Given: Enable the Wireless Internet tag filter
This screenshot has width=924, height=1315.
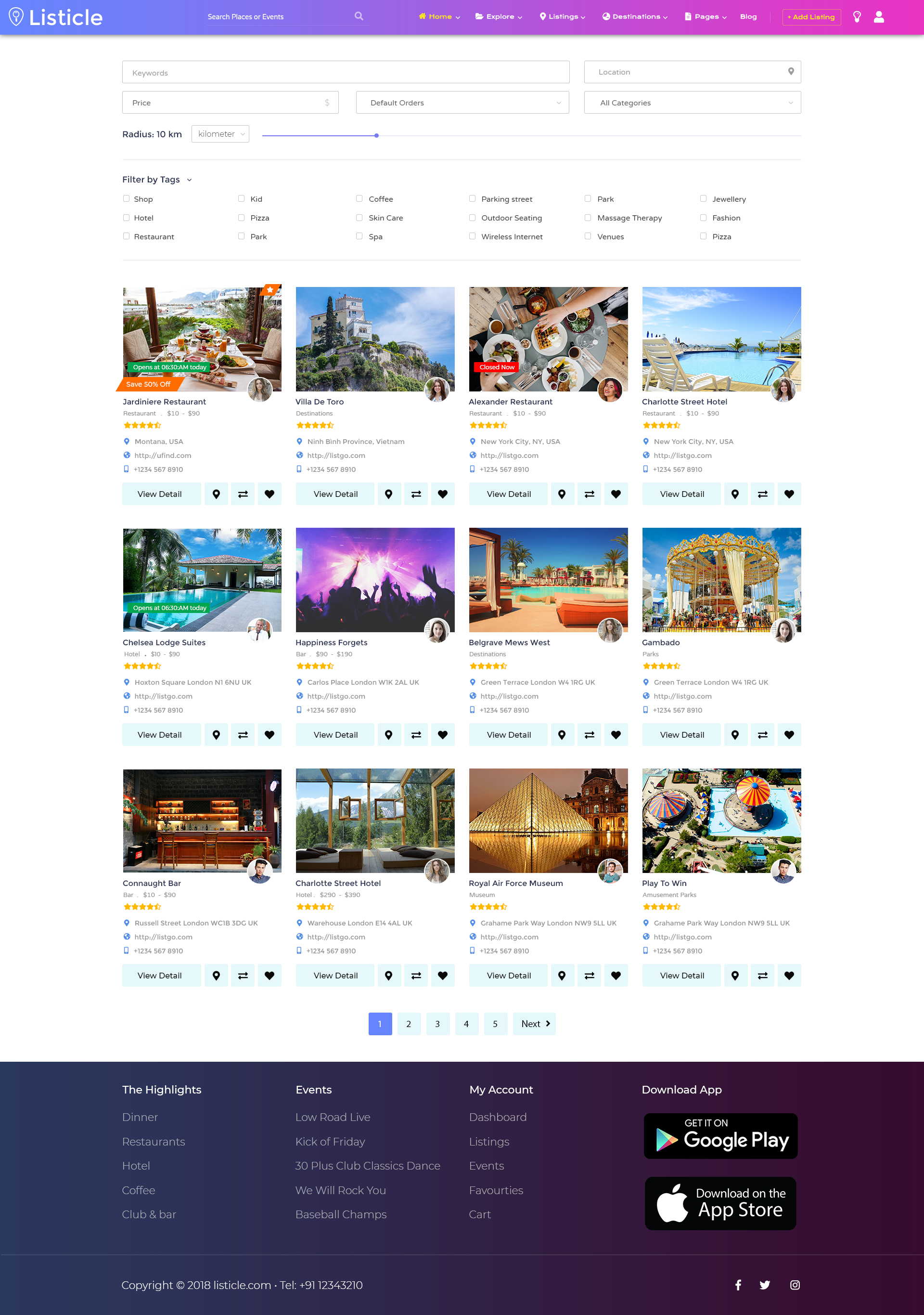Looking at the screenshot, I should click(x=472, y=236).
